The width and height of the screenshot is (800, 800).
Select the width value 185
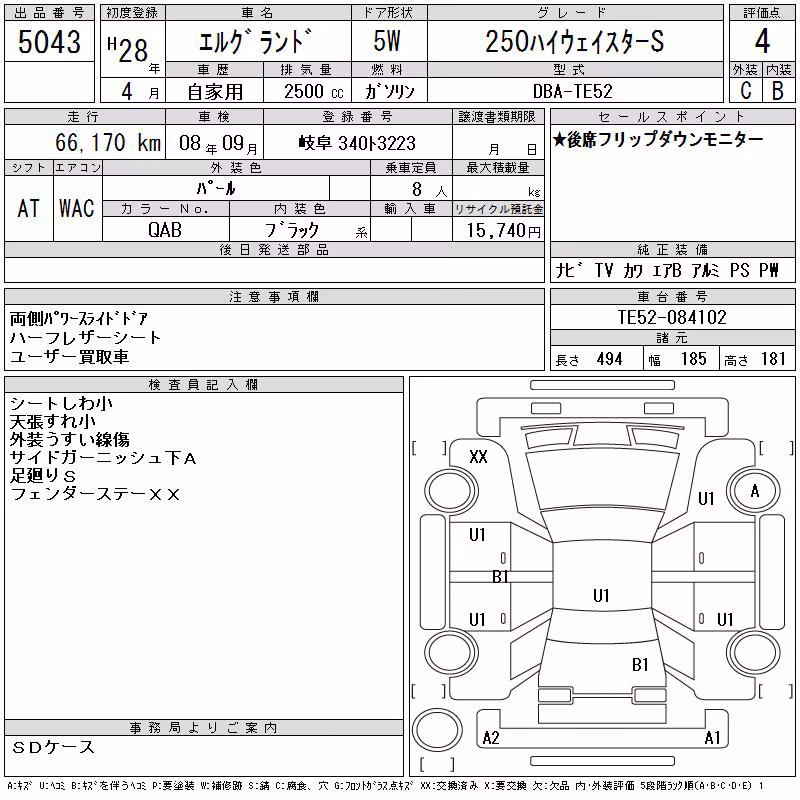(x=693, y=359)
